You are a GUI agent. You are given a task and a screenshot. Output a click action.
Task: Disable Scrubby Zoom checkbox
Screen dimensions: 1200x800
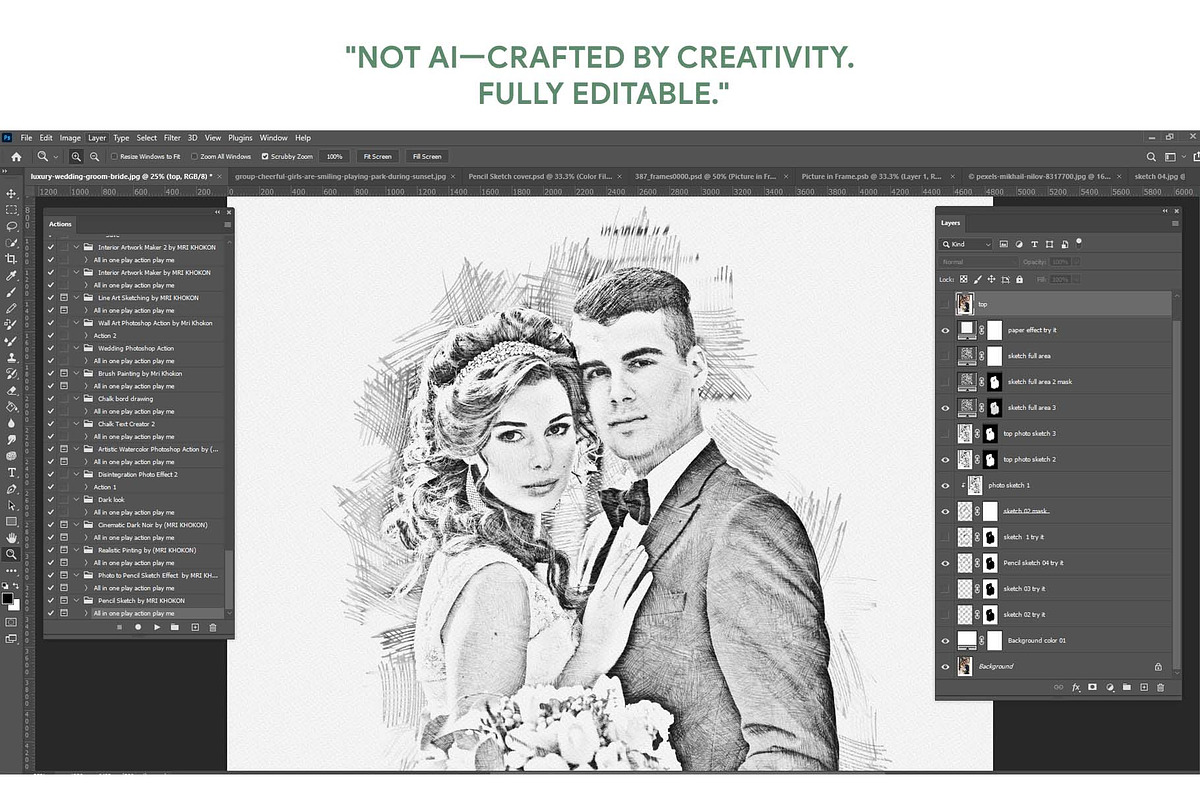pos(265,157)
